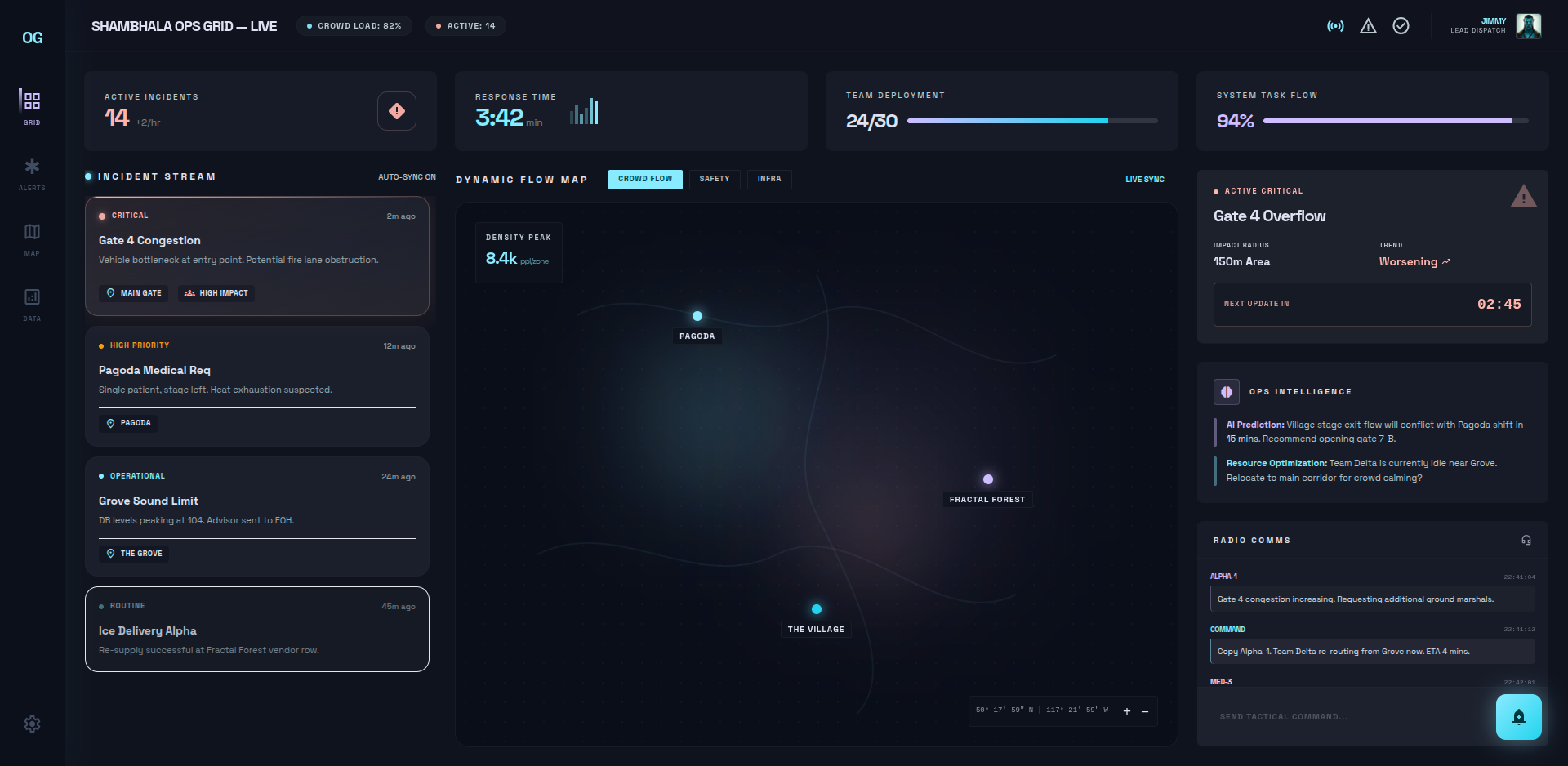Click the broadcast signal icon in the header

[x=1334, y=25]
